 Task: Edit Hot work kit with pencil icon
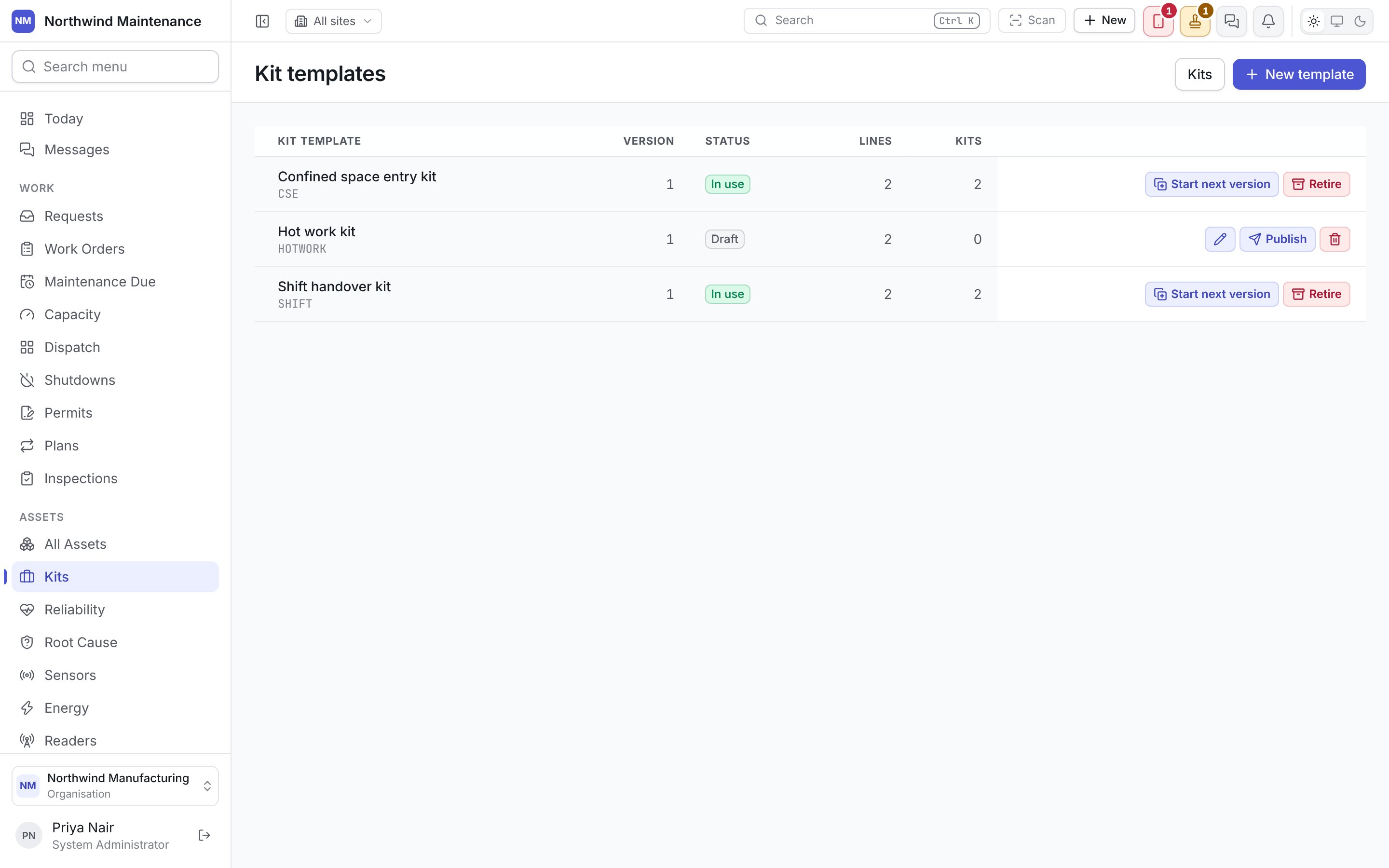tap(1220, 239)
